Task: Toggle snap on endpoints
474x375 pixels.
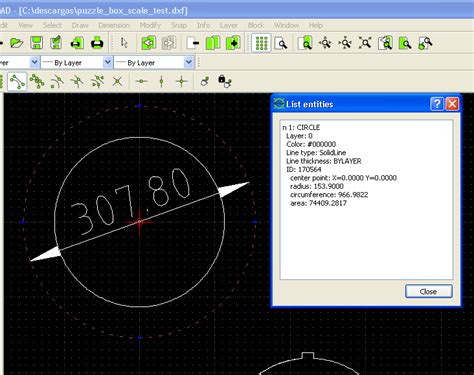Action: pos(17,81)
